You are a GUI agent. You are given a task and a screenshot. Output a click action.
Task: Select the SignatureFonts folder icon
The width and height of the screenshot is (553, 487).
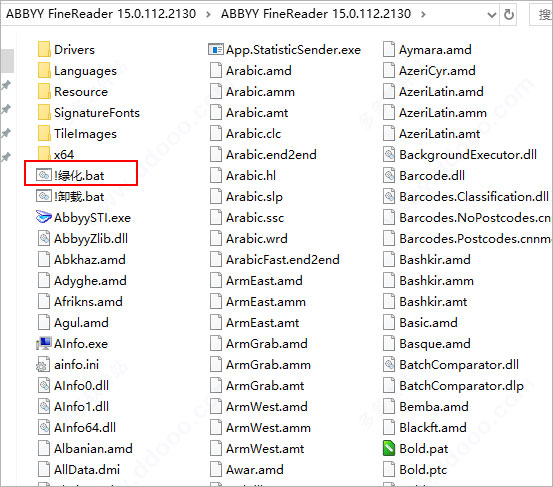(x=44, y=112)
